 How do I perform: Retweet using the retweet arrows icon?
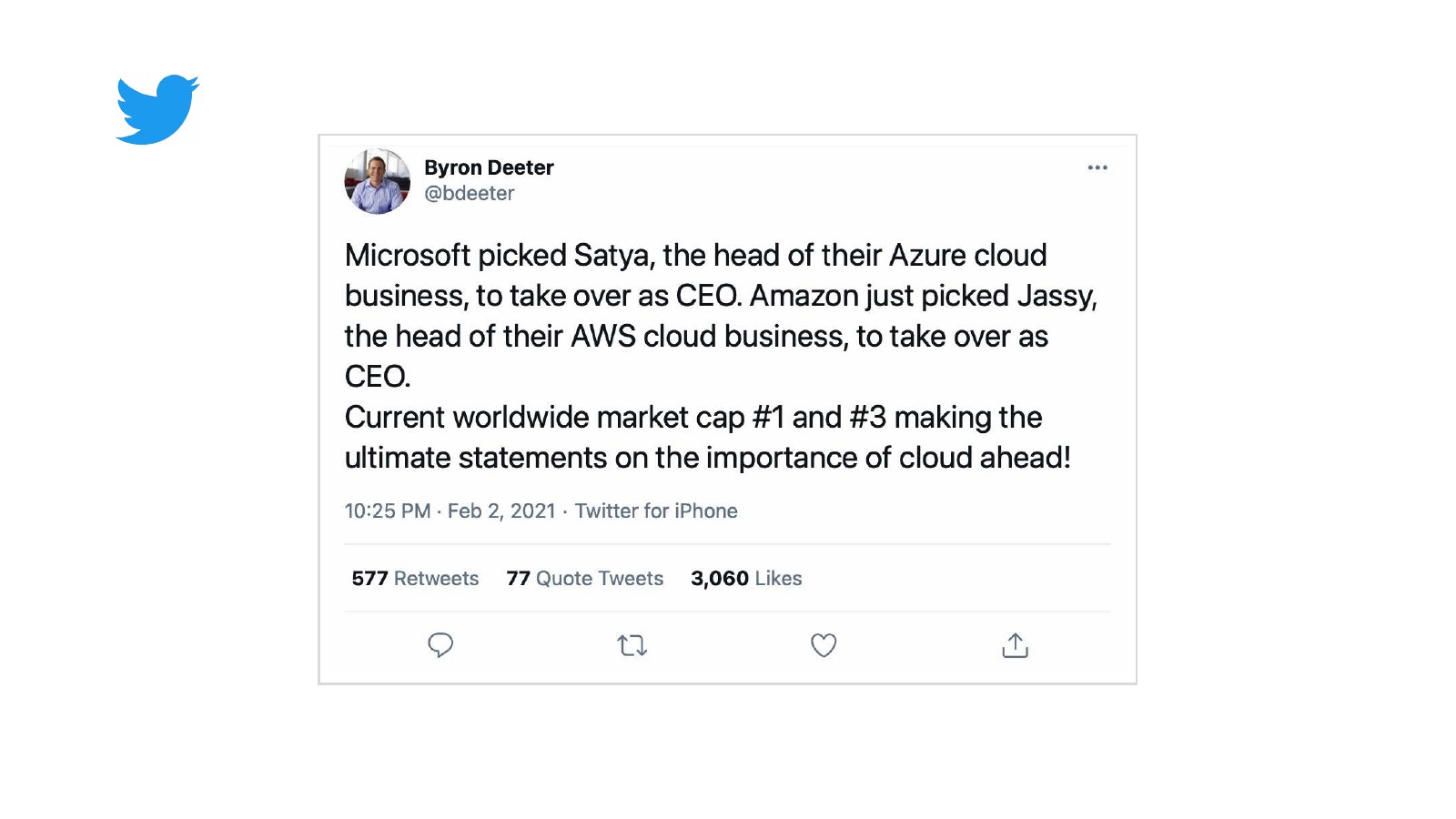pos(632,645)
